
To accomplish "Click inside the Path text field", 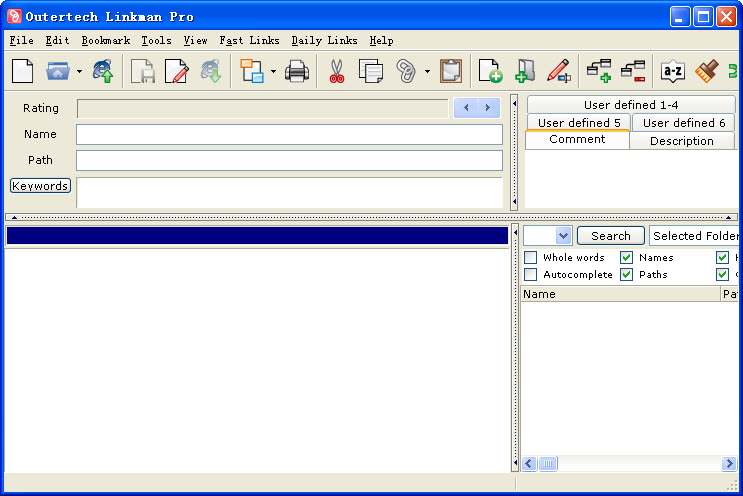I will pos(289,161).
